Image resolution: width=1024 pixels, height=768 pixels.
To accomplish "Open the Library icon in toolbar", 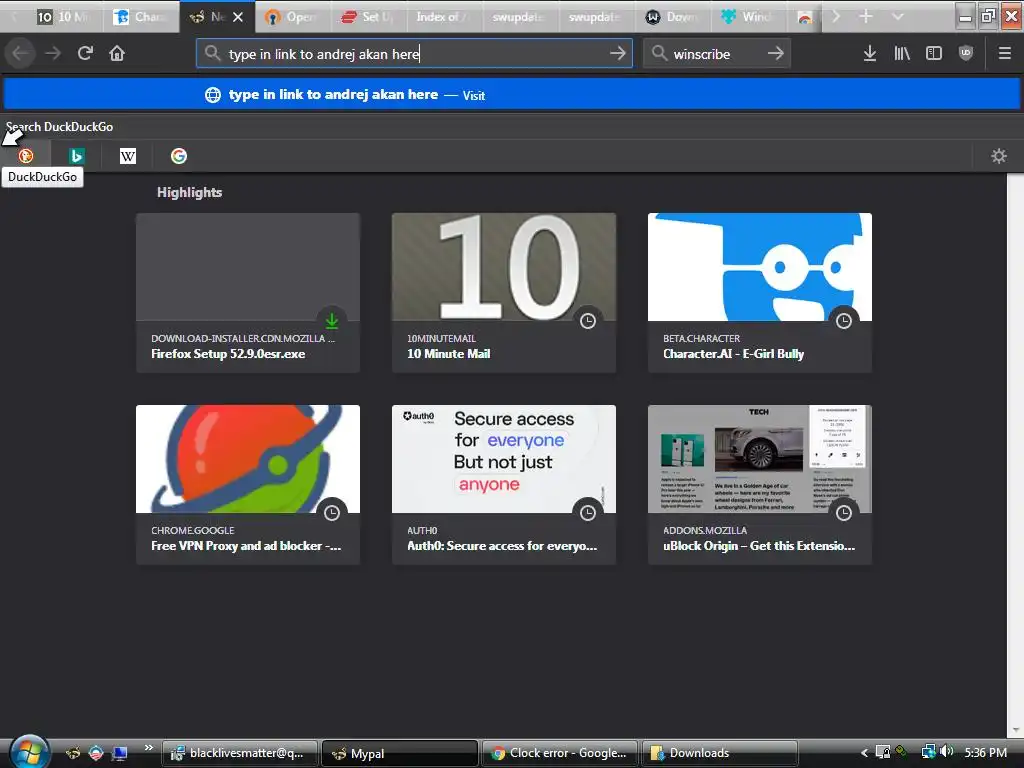I will pos(902,54).
